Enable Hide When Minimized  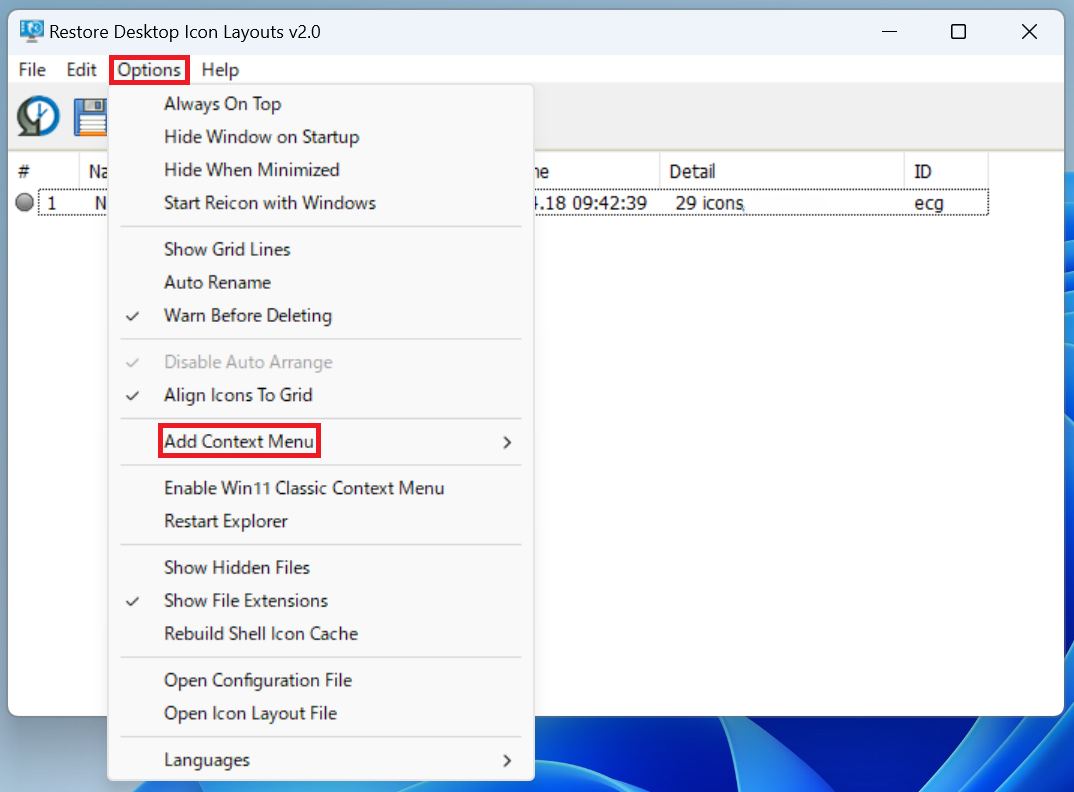321,170
